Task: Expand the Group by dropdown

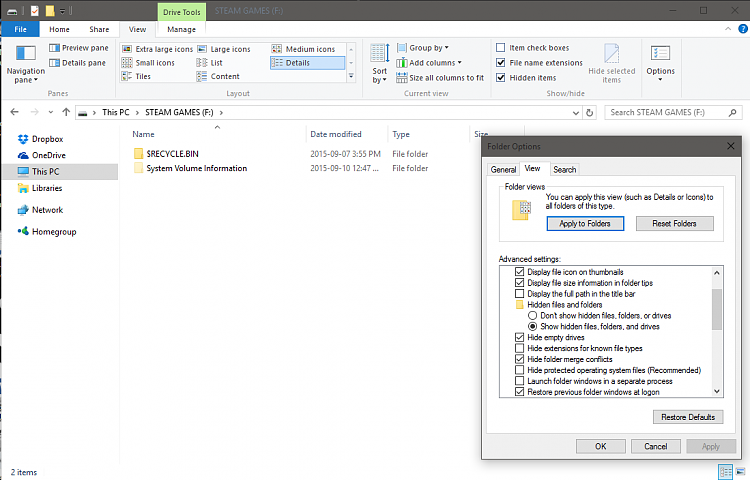Action: 428,48
